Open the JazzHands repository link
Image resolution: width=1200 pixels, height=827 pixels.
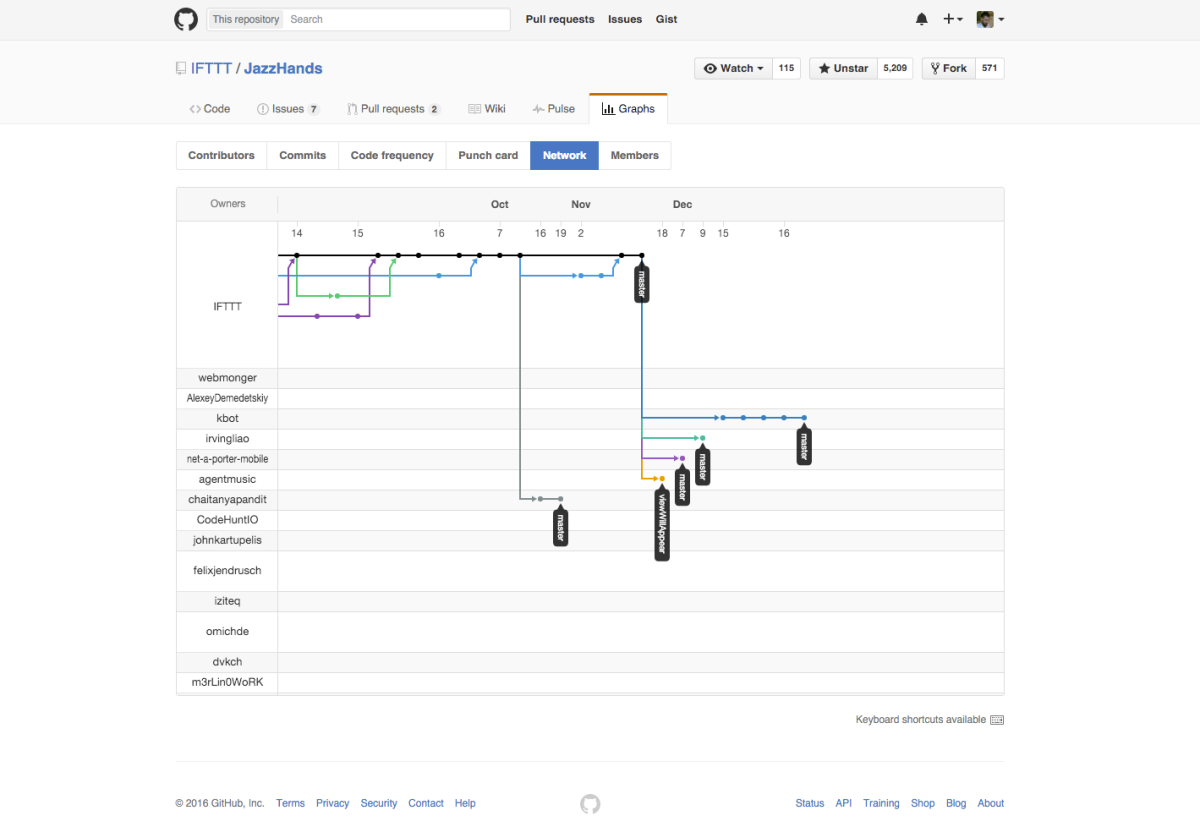[283, 68]
